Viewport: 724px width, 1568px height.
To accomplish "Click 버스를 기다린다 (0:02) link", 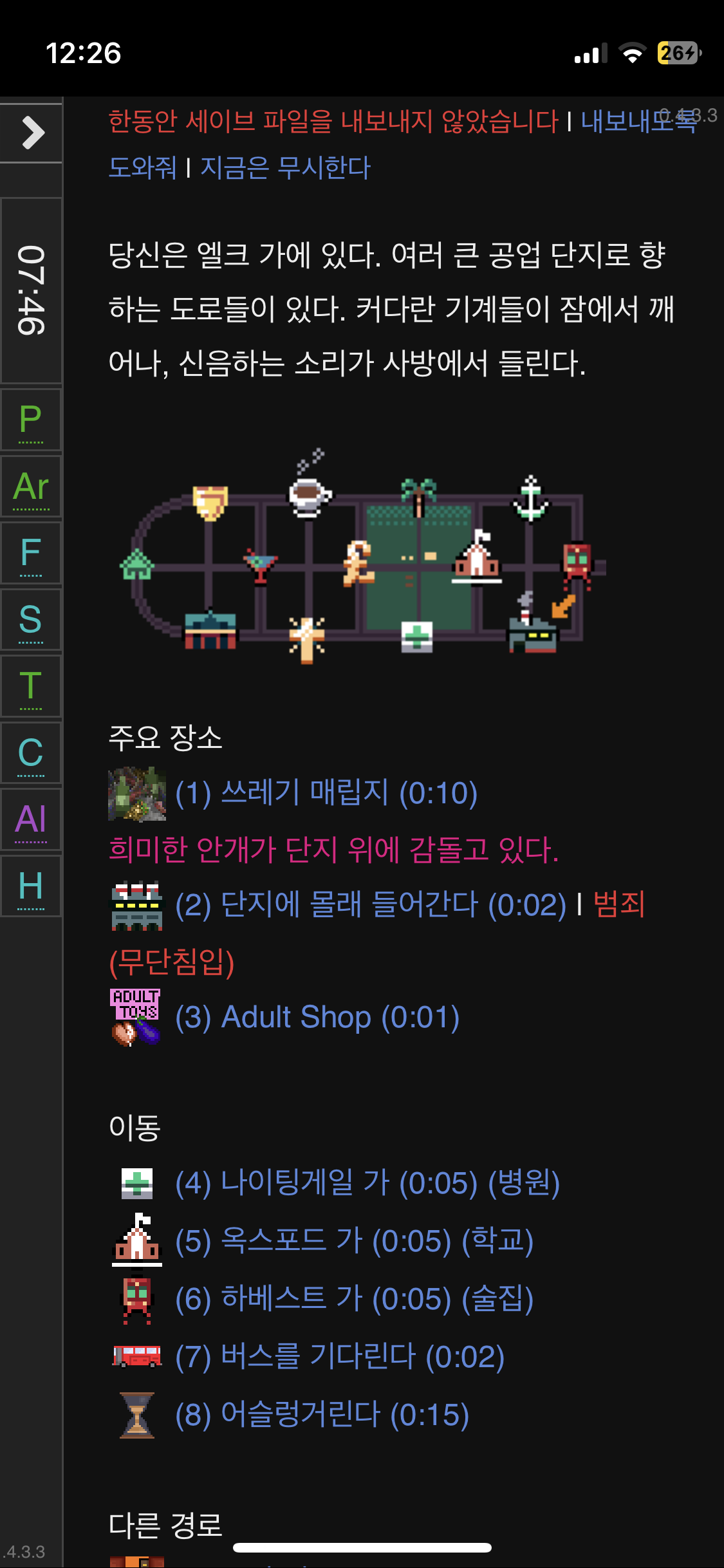I will [x=340, y=1357].
